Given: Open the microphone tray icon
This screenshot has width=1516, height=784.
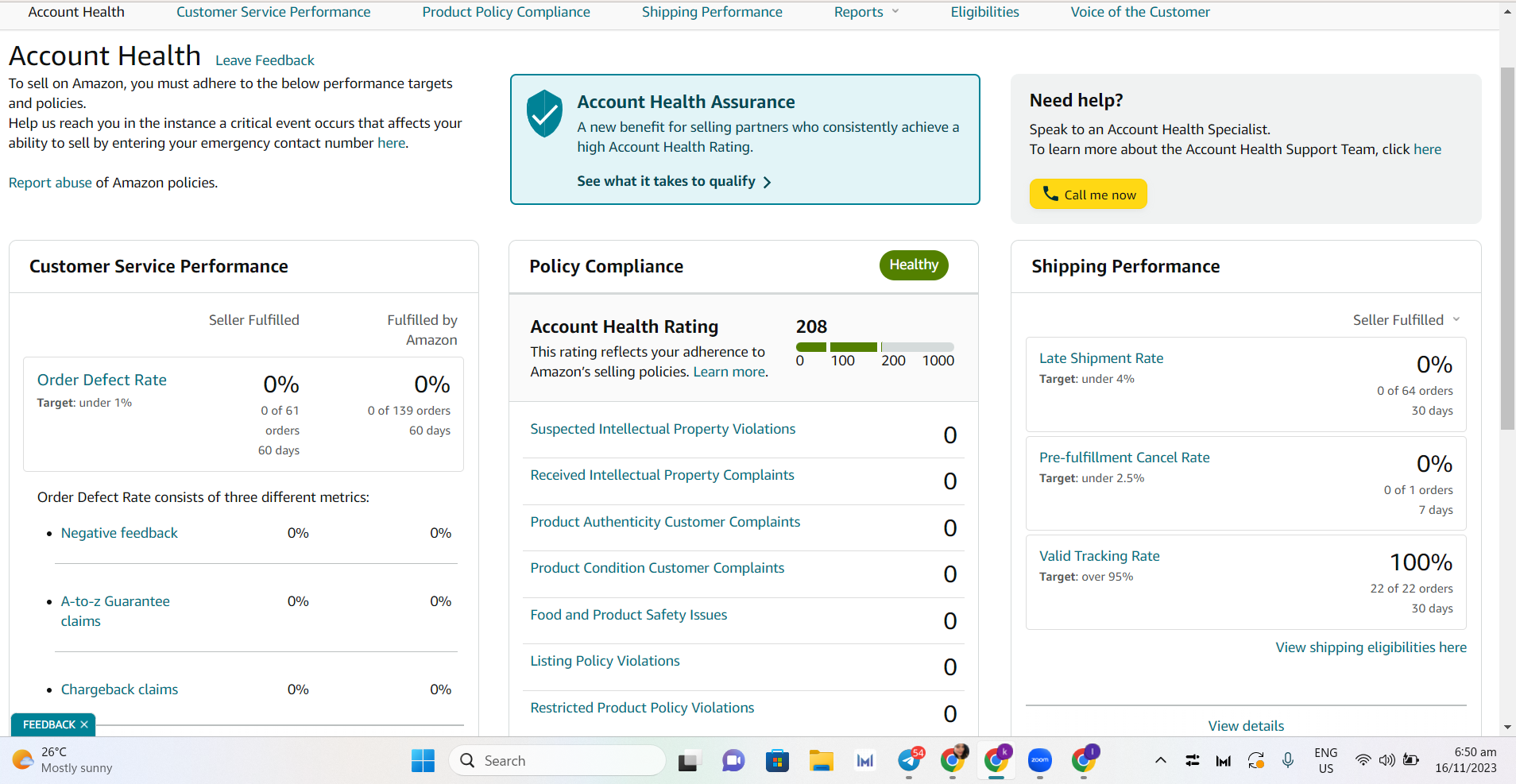Looking at the screenshot, I should 1288,760.
